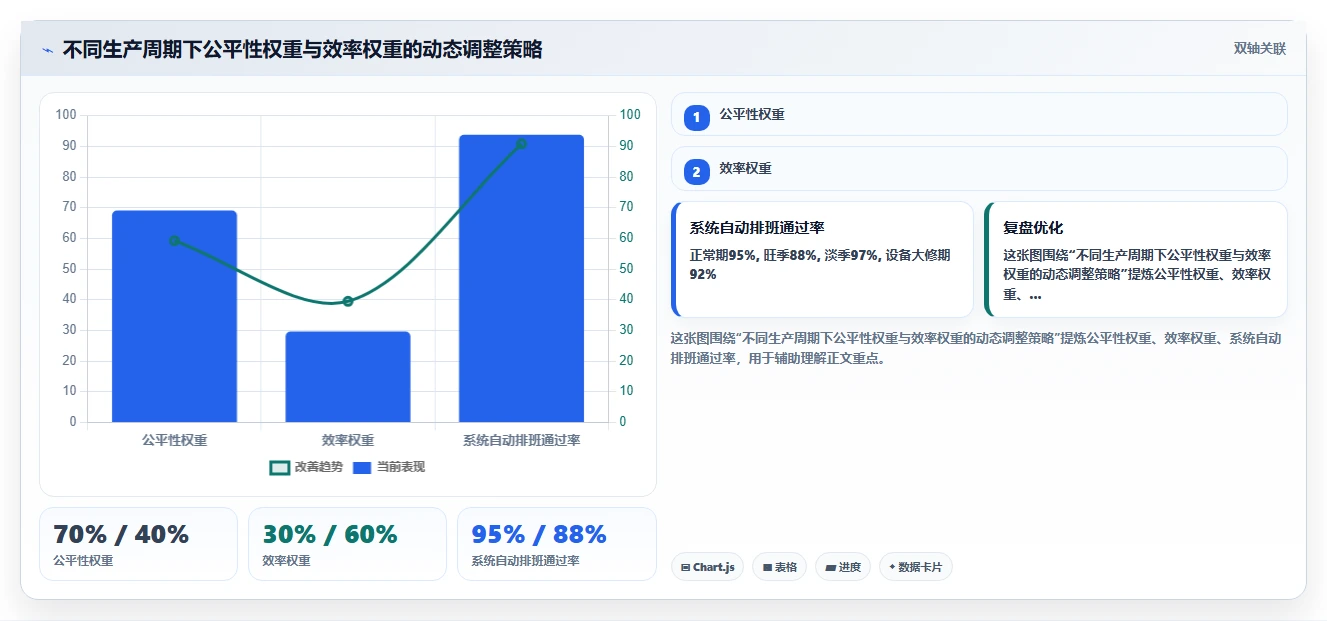The height and width of the screenshot is (621, 1327).
Task: Toggle the 改善趋势 legend swatch
Action: tap(280, 467)
